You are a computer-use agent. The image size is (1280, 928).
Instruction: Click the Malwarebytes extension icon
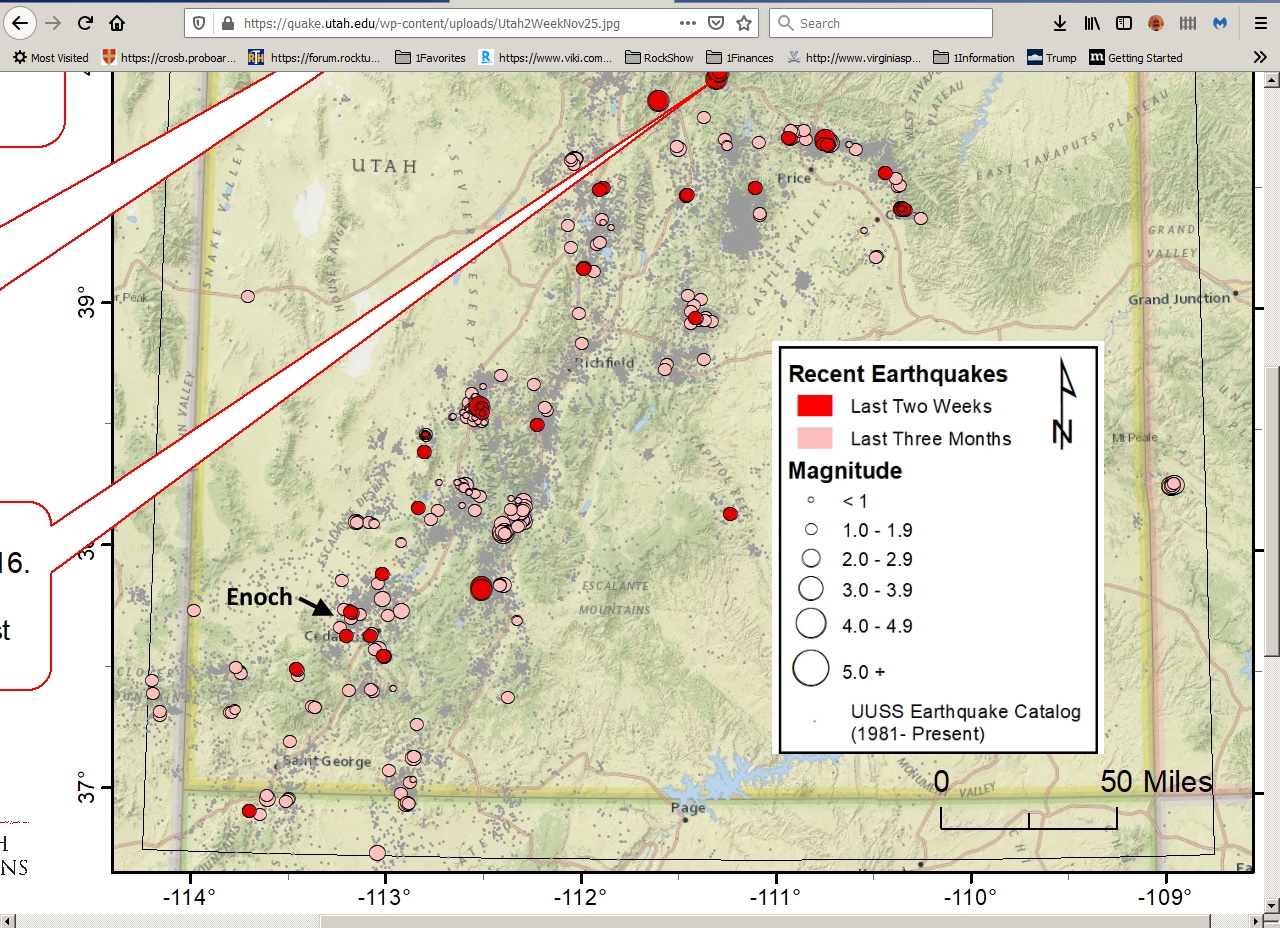pyautogui.click(x=1220, y=22)
